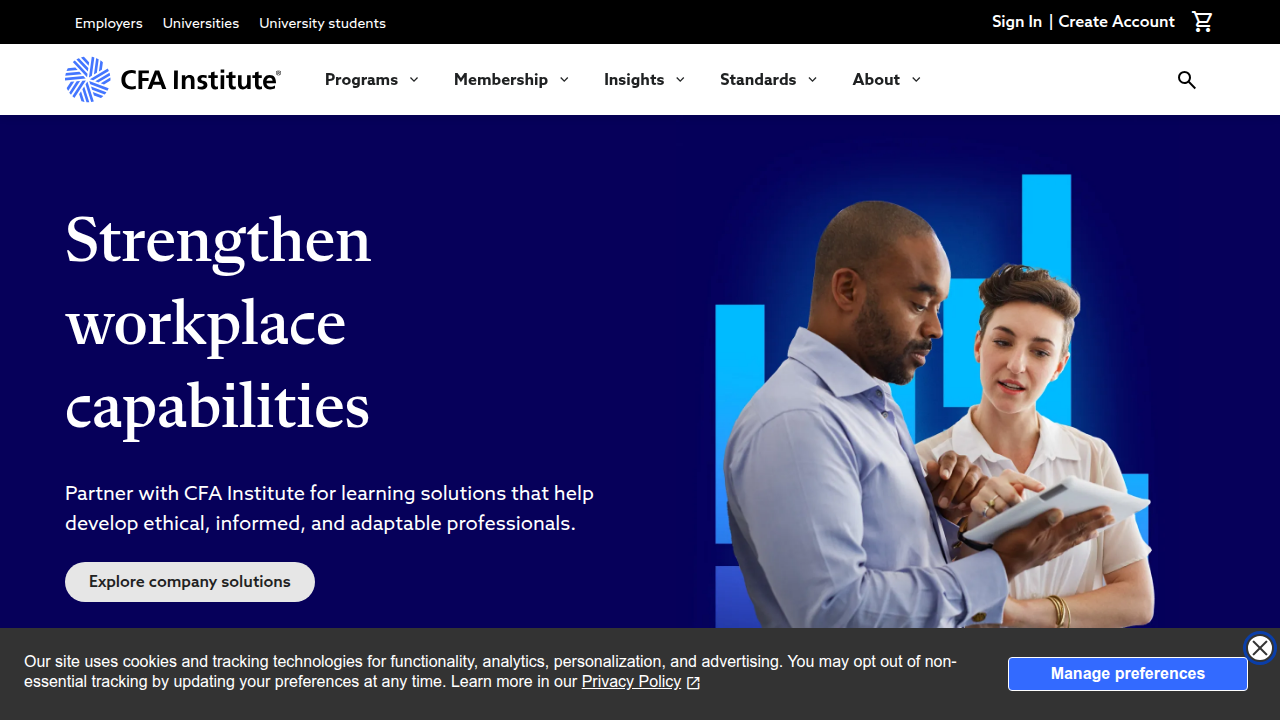Click the CFA Institute logo
The image size is (1280, 720).
[x=173, y=79]
